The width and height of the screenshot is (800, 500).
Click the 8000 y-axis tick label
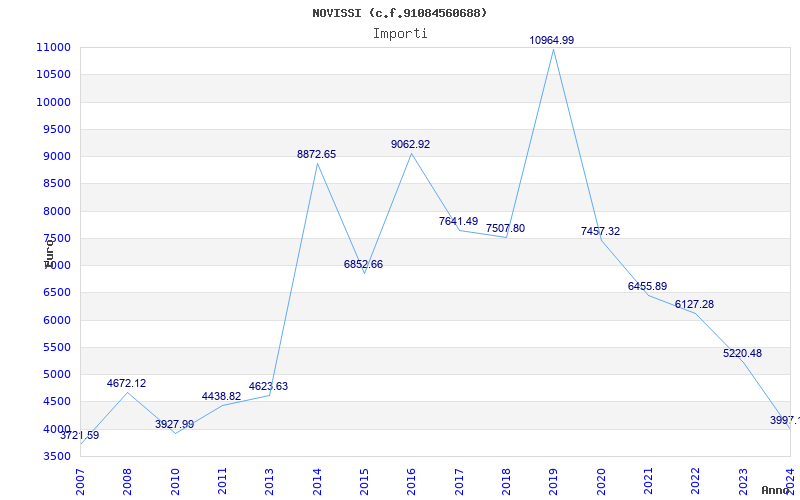(x=56, y=211)
